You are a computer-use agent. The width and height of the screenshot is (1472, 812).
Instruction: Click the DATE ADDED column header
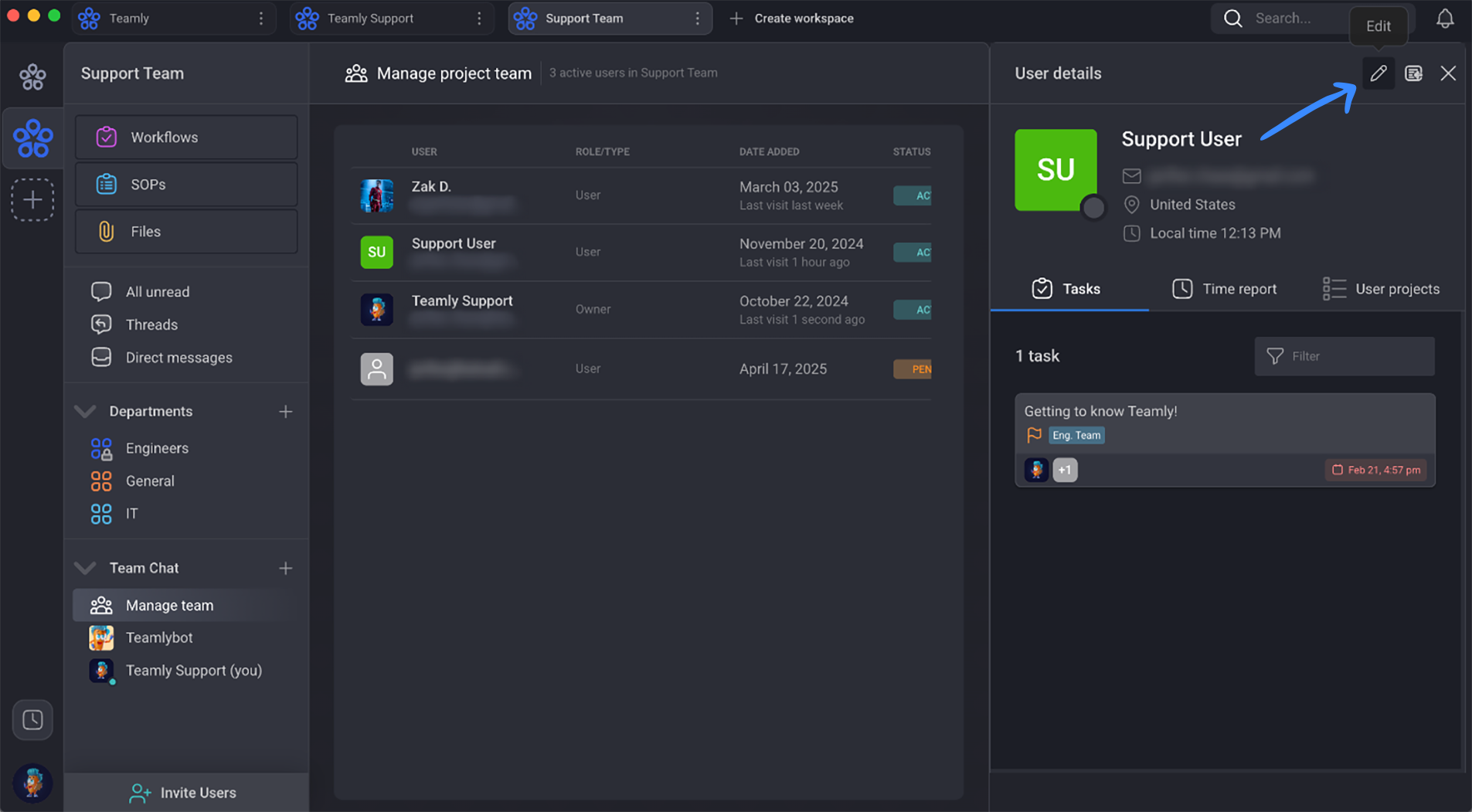[x=769, y=151]
